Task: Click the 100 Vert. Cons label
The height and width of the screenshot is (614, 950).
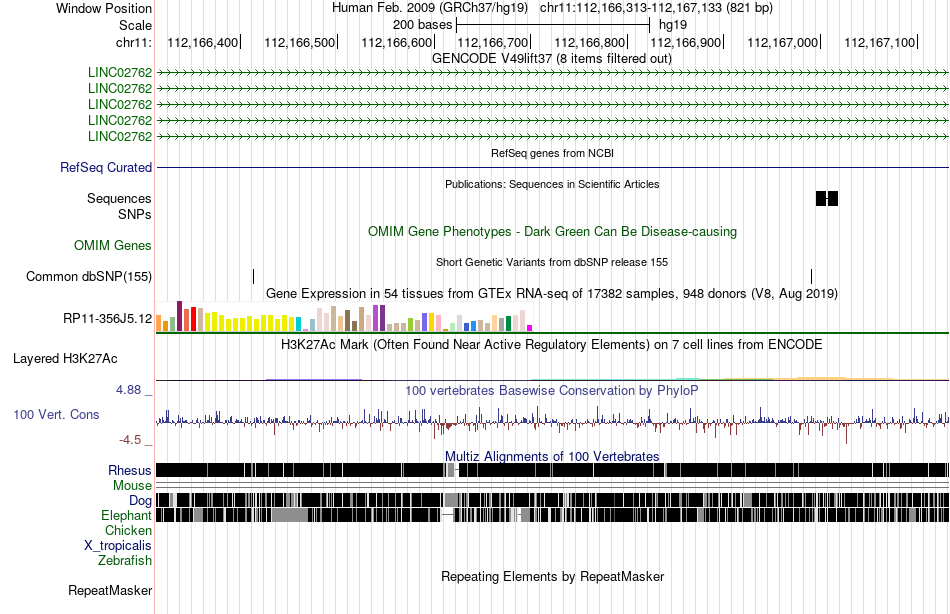Action: [56, 415]
